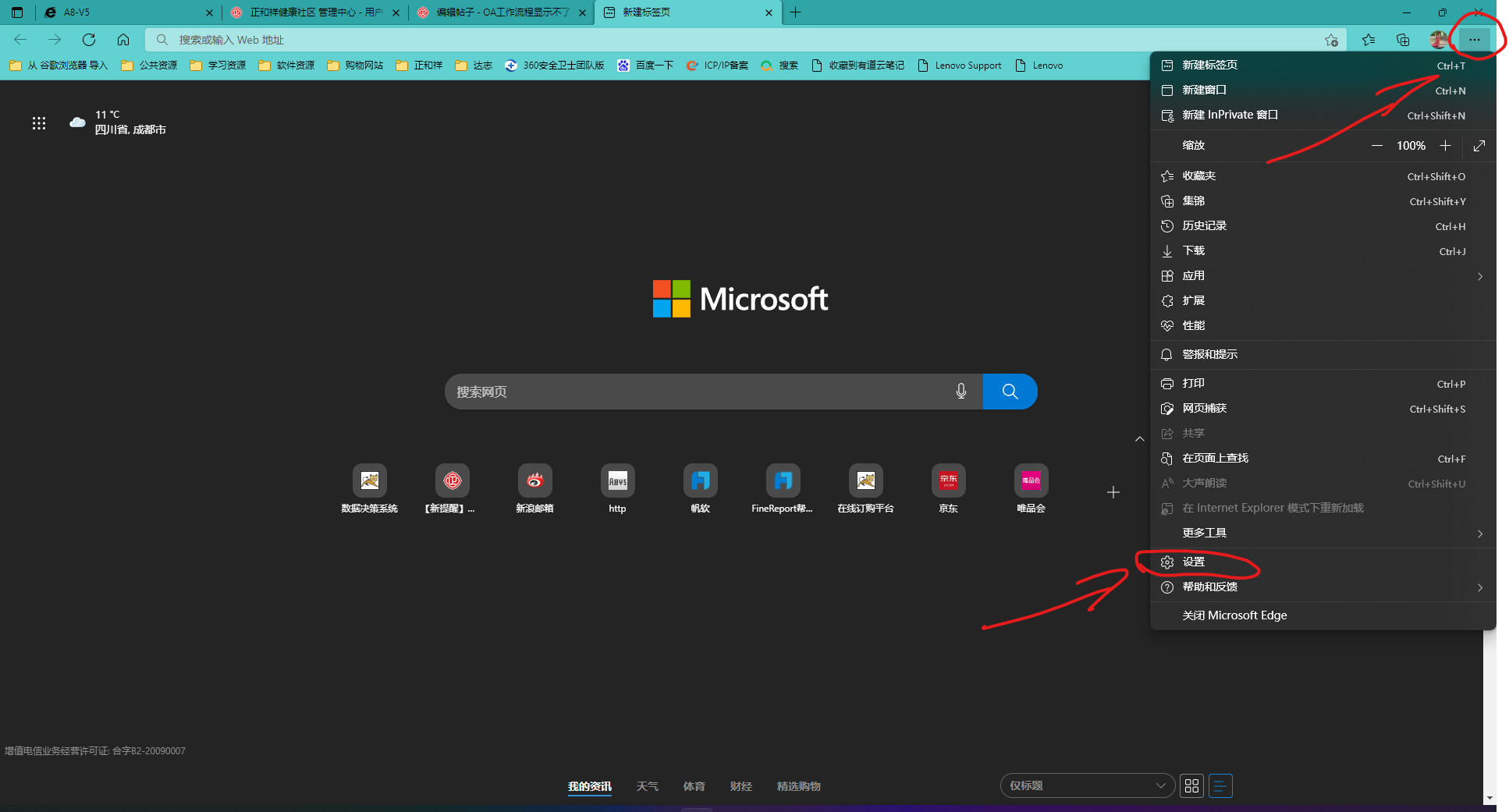Add a new quick link site

click(1113, 492)
